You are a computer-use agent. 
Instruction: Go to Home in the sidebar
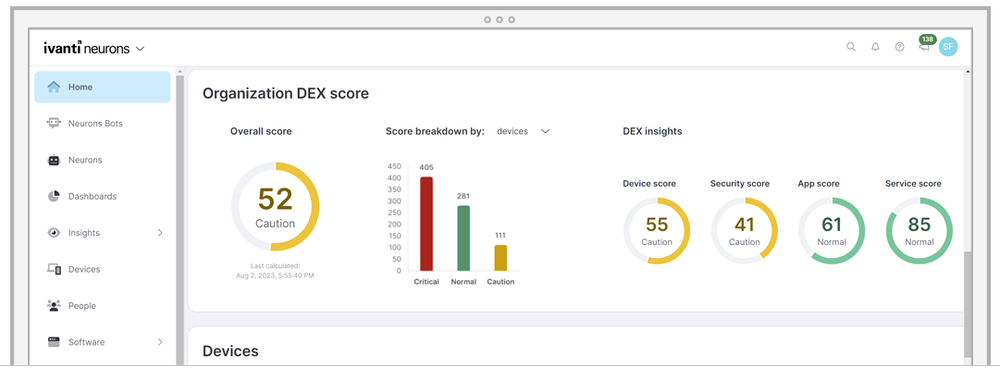pos(102,87)
